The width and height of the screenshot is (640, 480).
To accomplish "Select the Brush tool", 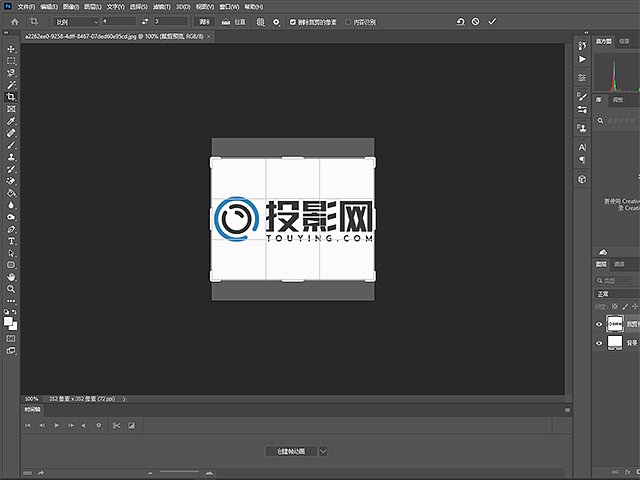I will coord(11,145).
